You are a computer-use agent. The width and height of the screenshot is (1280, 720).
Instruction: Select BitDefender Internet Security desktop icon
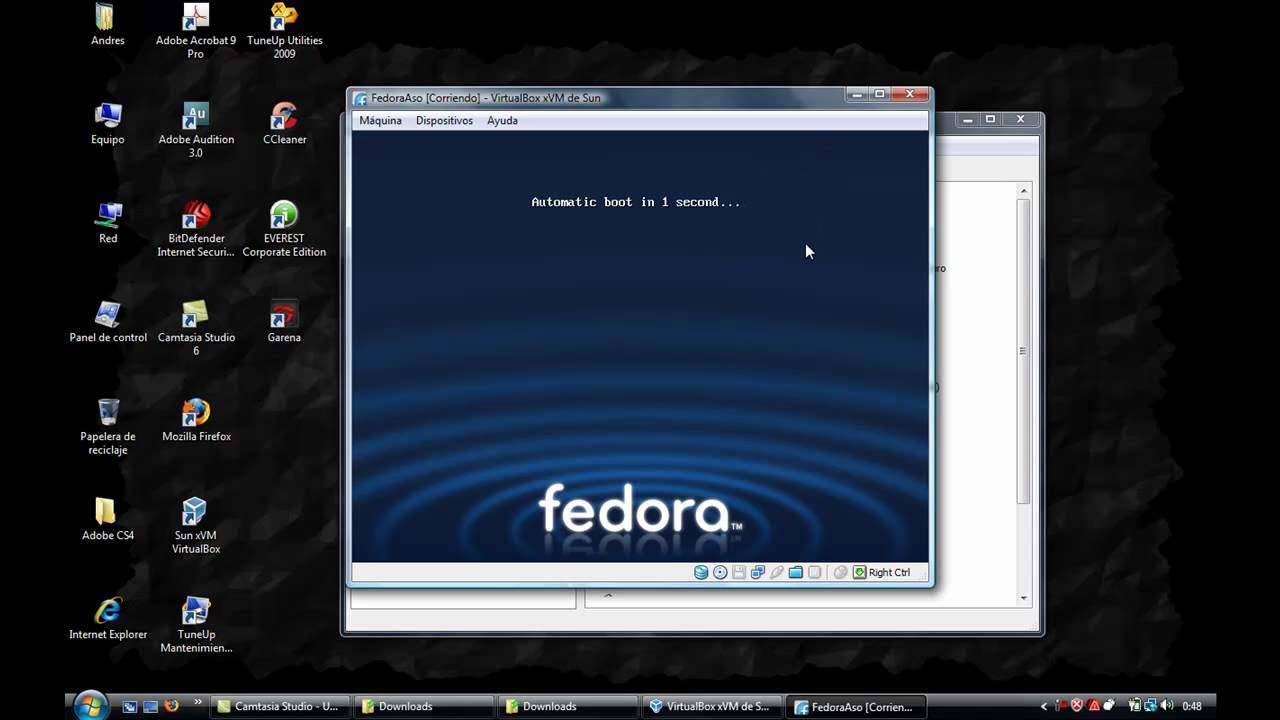pos(196,229)
